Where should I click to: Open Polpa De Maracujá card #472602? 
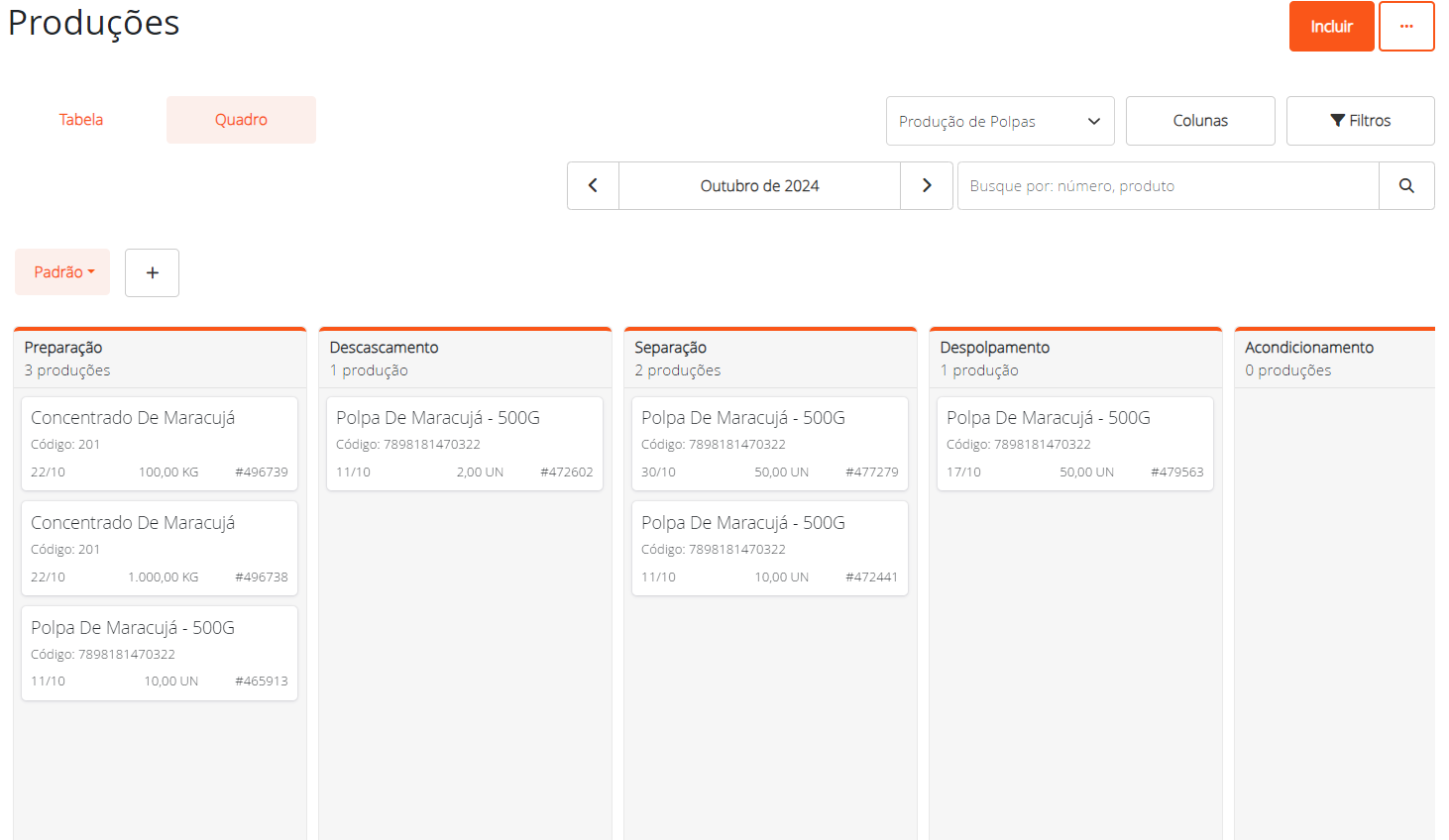tap(465, 444)
